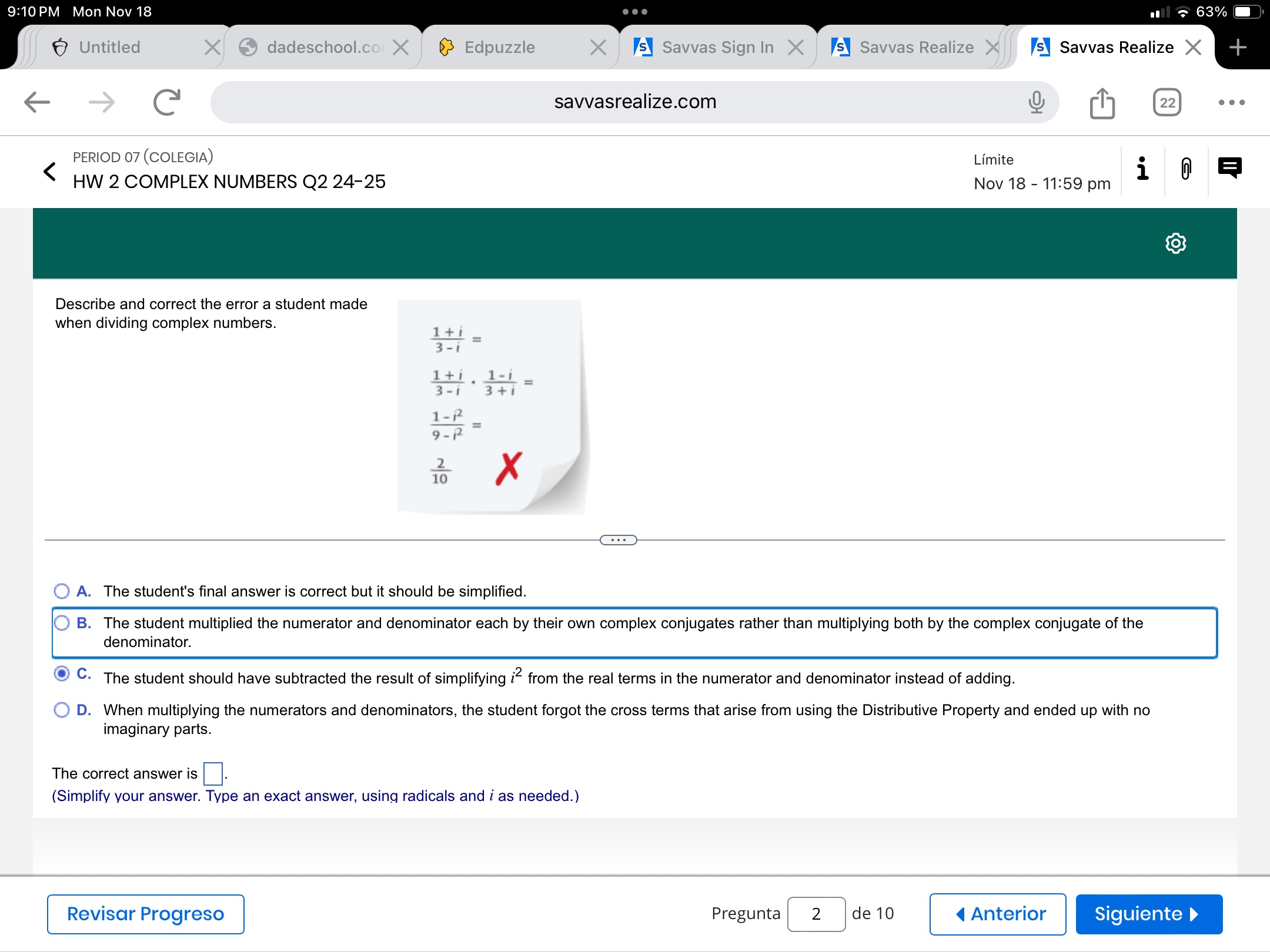Open browser three-dot more menu
Screen dimensions: 1270x952
click(1231, 102)
